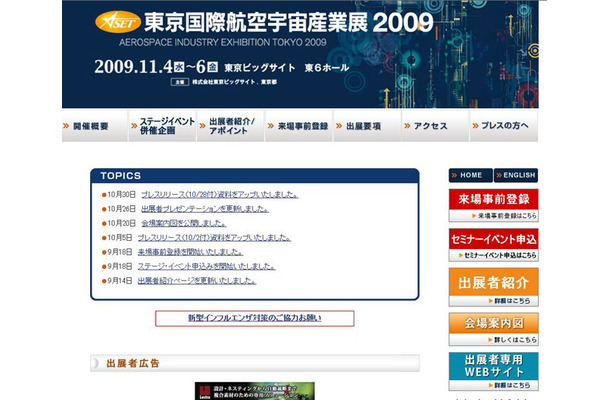Switch to the ENGLISH version
Screen dimensions: 610x400
516,175
